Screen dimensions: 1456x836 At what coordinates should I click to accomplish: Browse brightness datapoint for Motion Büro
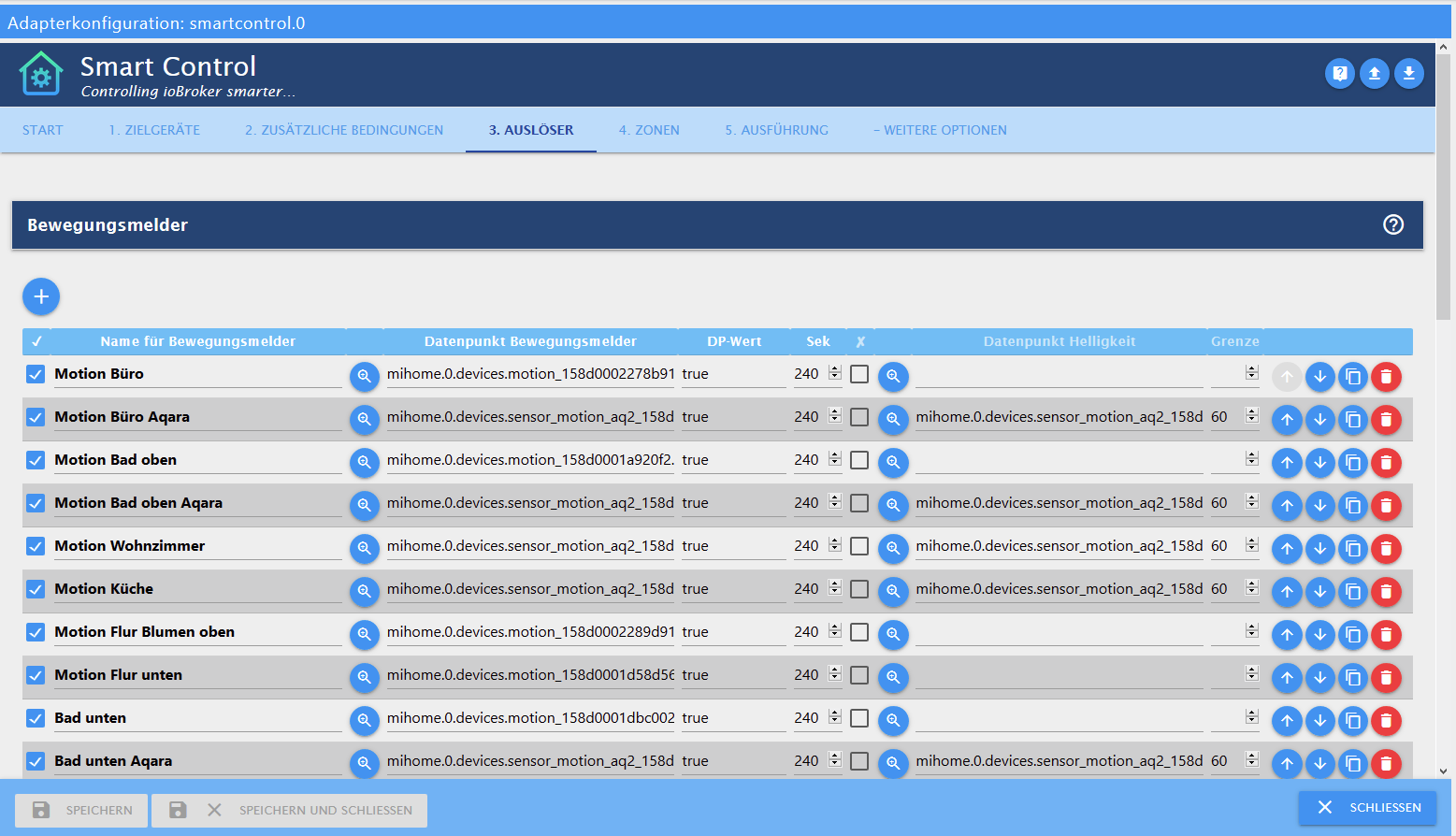point(893,376)
